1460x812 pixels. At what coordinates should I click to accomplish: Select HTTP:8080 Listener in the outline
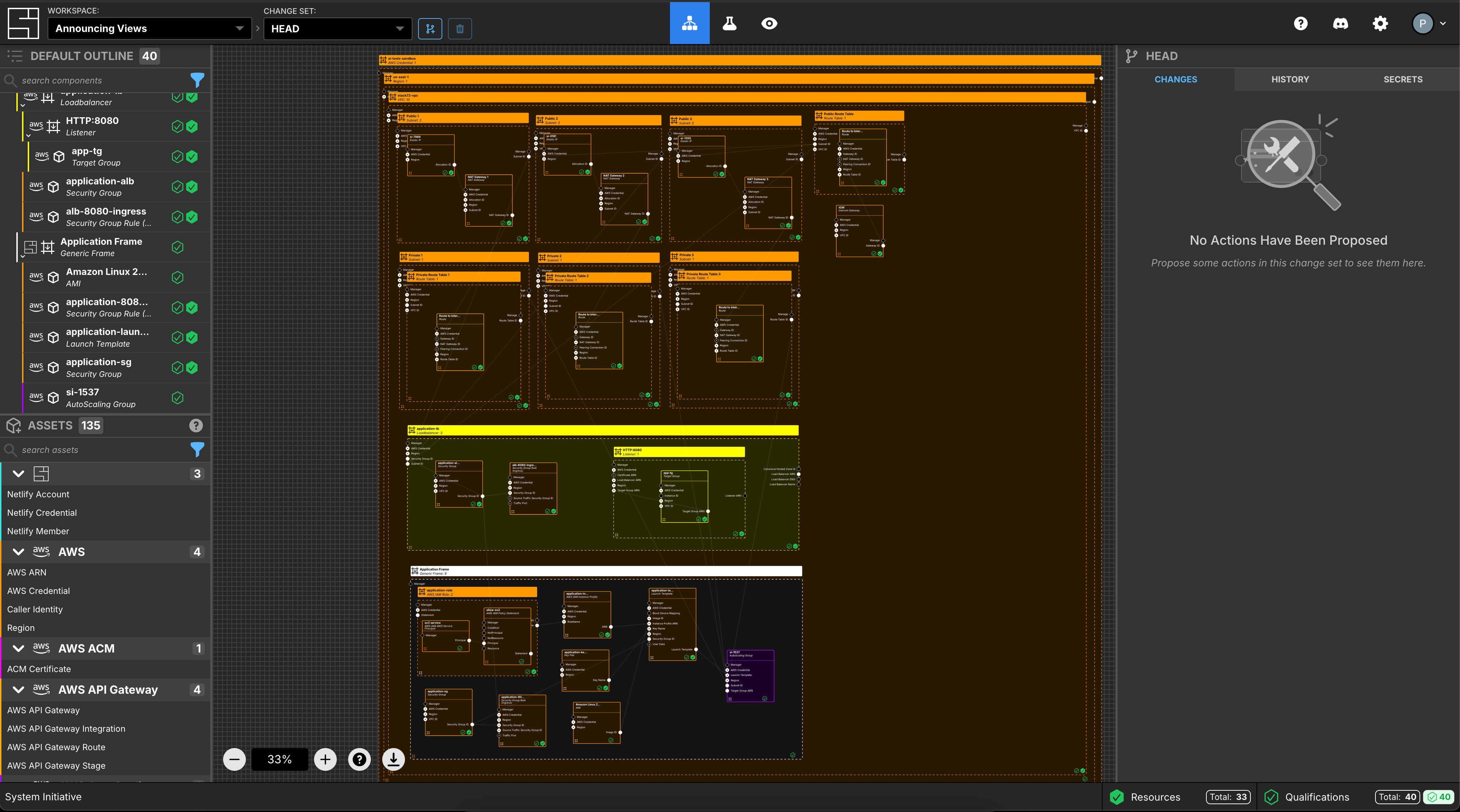point(116,126)
